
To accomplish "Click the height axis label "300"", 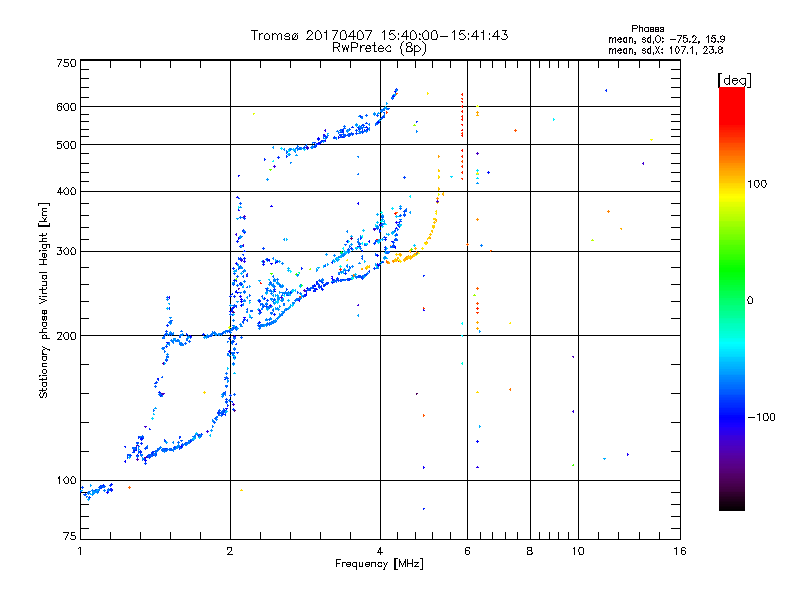I will coord(66,251).
